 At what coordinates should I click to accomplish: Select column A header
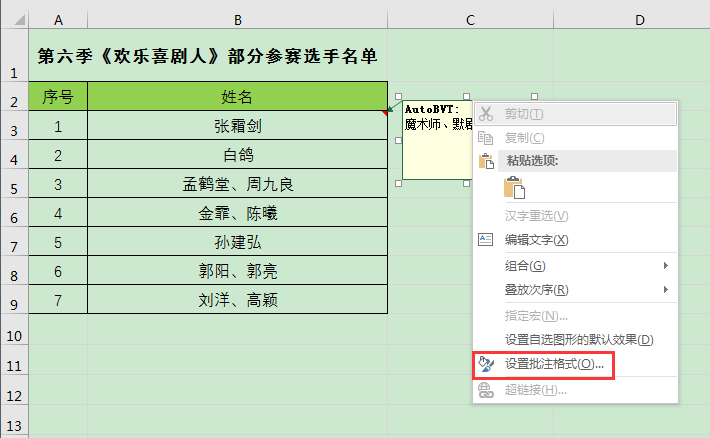58,20
